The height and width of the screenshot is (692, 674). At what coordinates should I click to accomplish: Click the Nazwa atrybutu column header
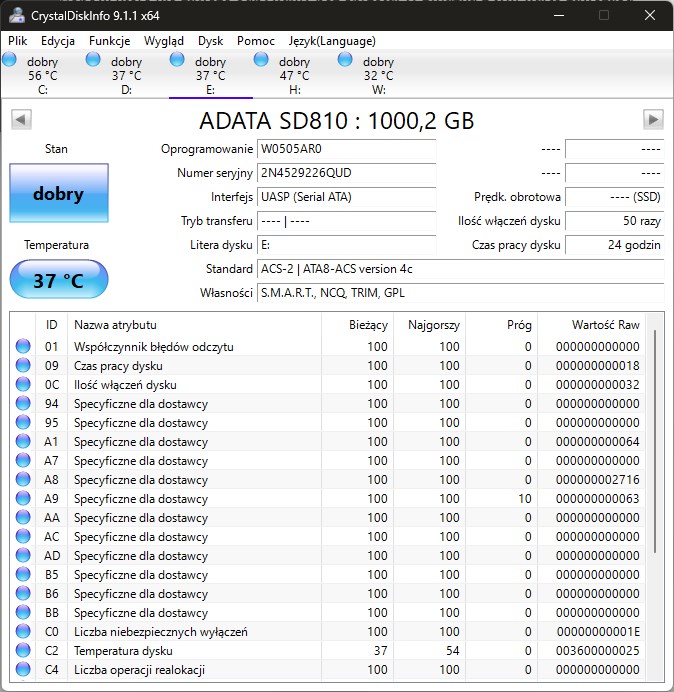[194, 325]
